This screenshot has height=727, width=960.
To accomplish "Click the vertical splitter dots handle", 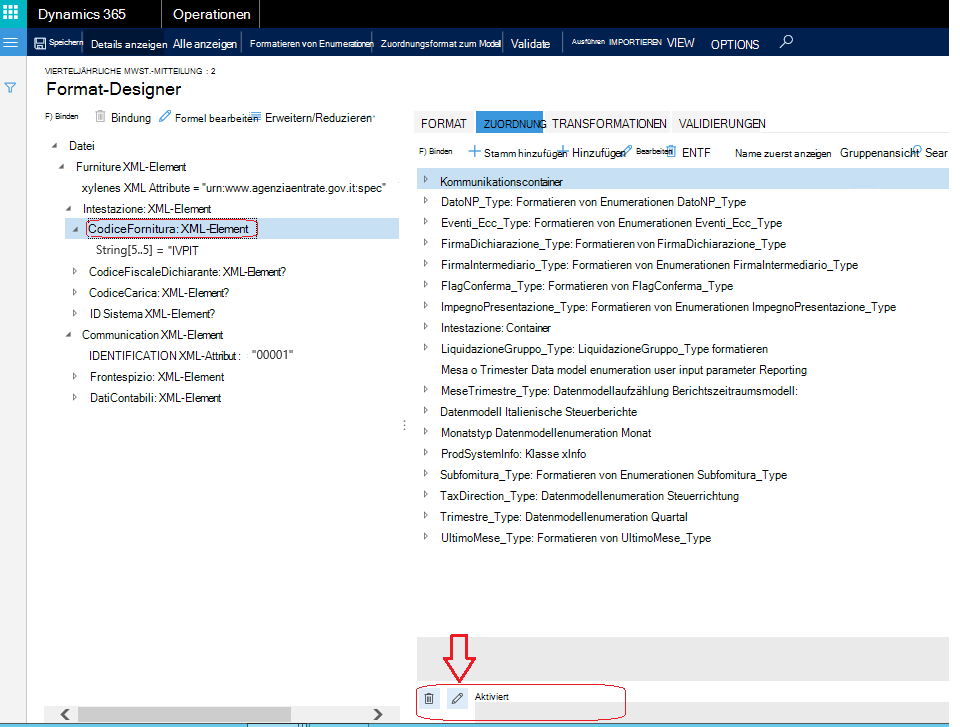I will (405, 425).
